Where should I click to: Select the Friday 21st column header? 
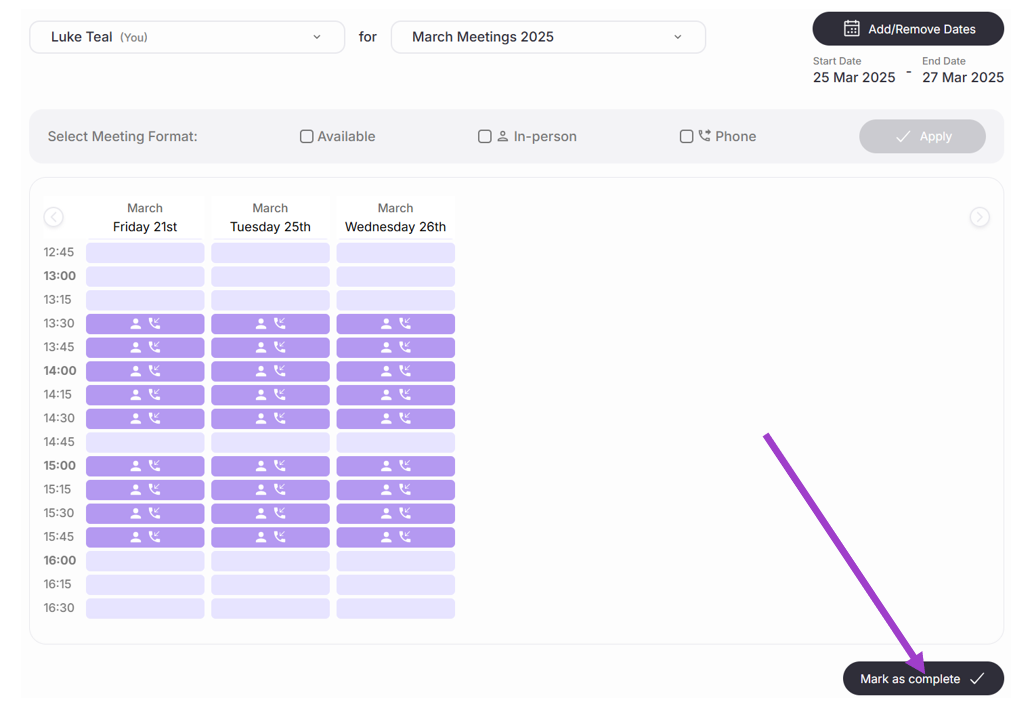pyautogui.click(x=145, y=217)
